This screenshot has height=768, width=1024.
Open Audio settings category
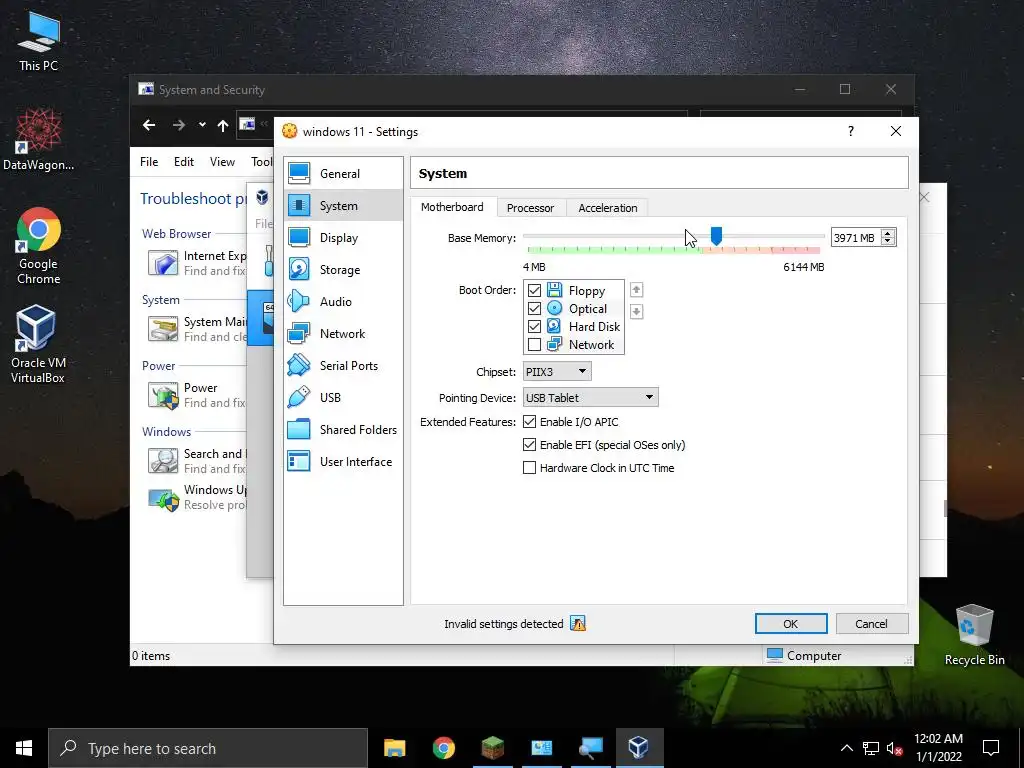[x=343, y=302]
